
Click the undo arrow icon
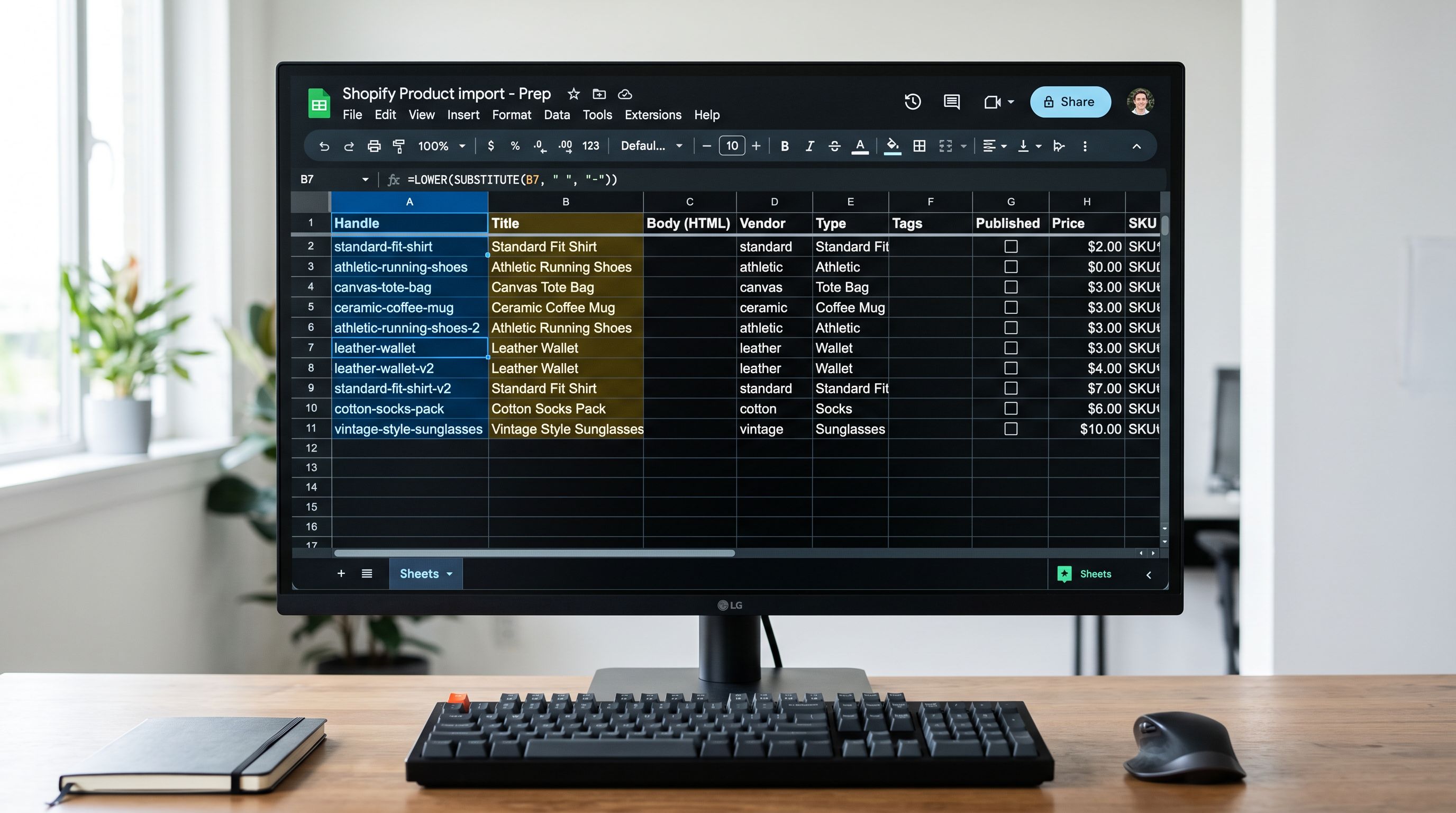(324, 147)
